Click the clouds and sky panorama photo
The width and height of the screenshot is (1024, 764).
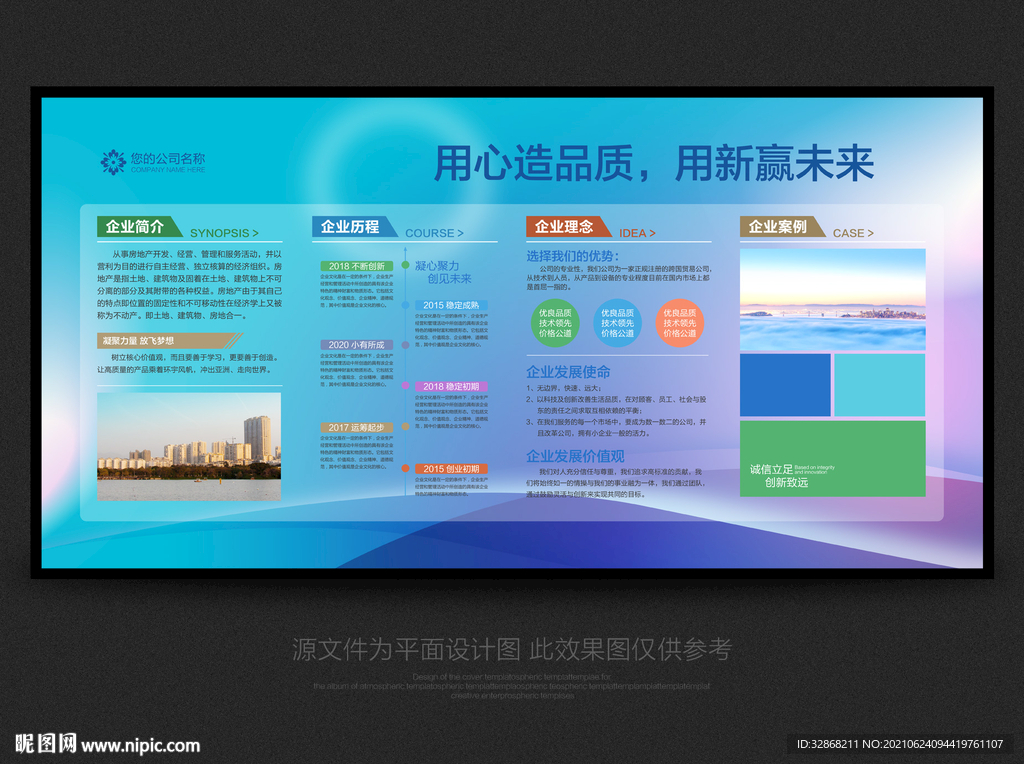tap(833, 299)
